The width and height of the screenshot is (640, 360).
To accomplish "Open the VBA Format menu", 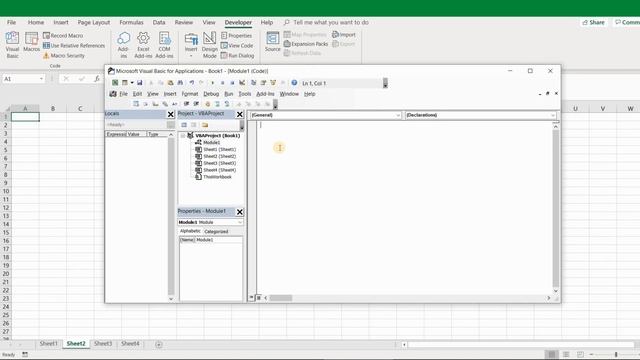I will (190, 94).
